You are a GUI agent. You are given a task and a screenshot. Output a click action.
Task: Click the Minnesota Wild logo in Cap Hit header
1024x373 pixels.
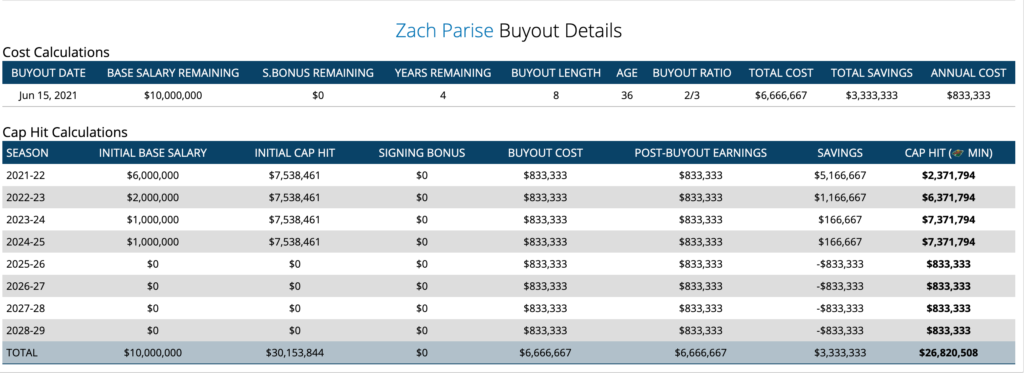tap(957, 154)
